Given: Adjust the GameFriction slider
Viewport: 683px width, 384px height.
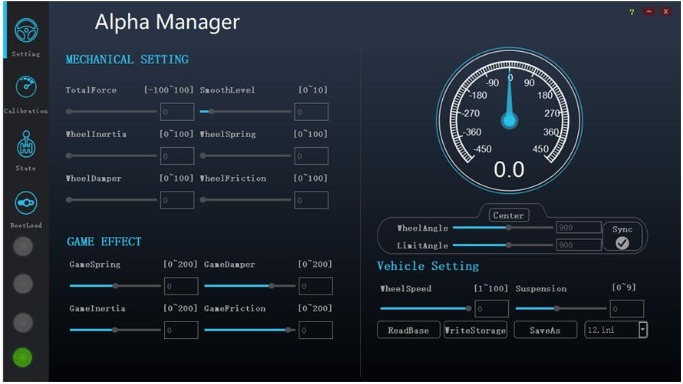Looking at the screenshot, I should (x=250, y=330).
